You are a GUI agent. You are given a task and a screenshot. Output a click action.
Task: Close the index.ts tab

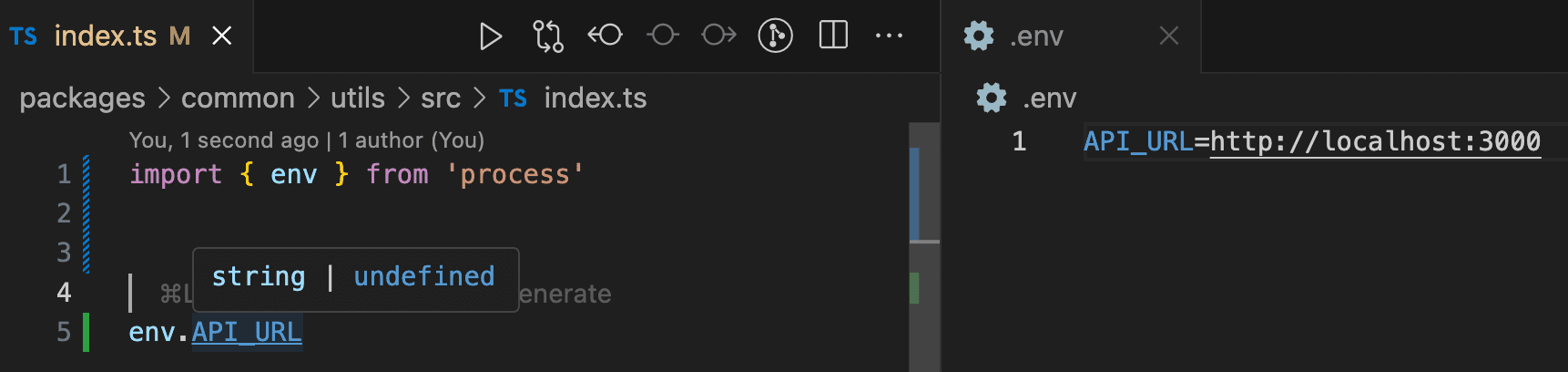click(221, 36)
